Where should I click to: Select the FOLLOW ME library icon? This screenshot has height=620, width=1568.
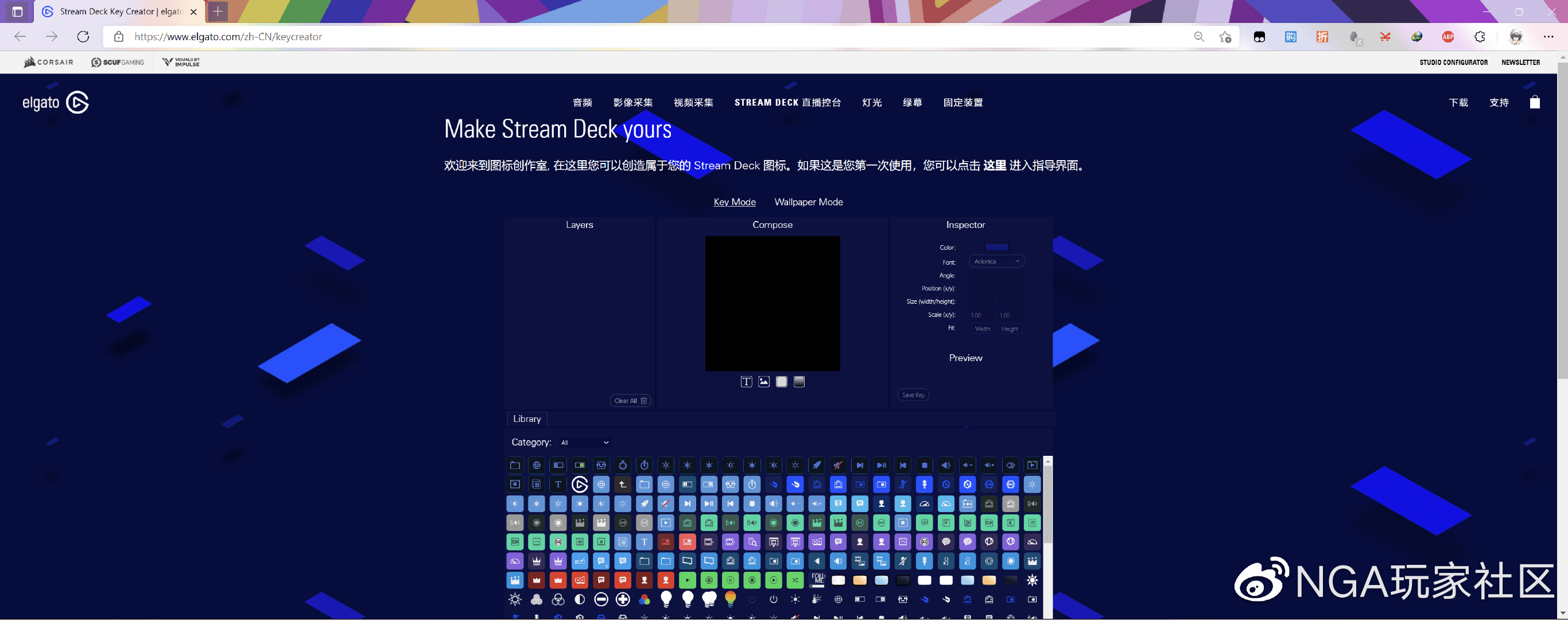[x=817, y=580]
